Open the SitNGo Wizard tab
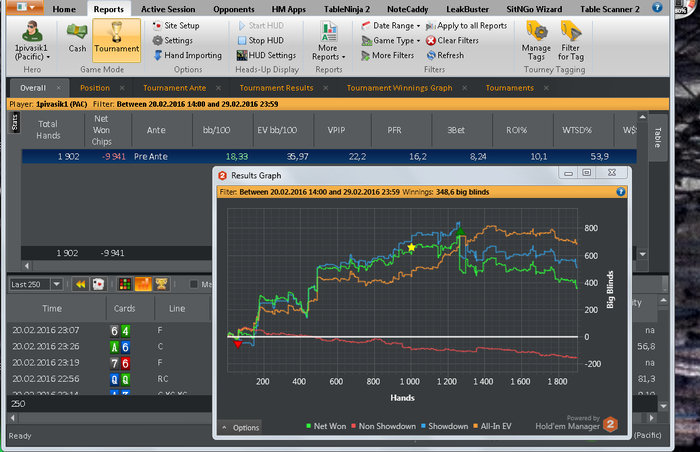The image size is (700, 452). coord(534,9)
